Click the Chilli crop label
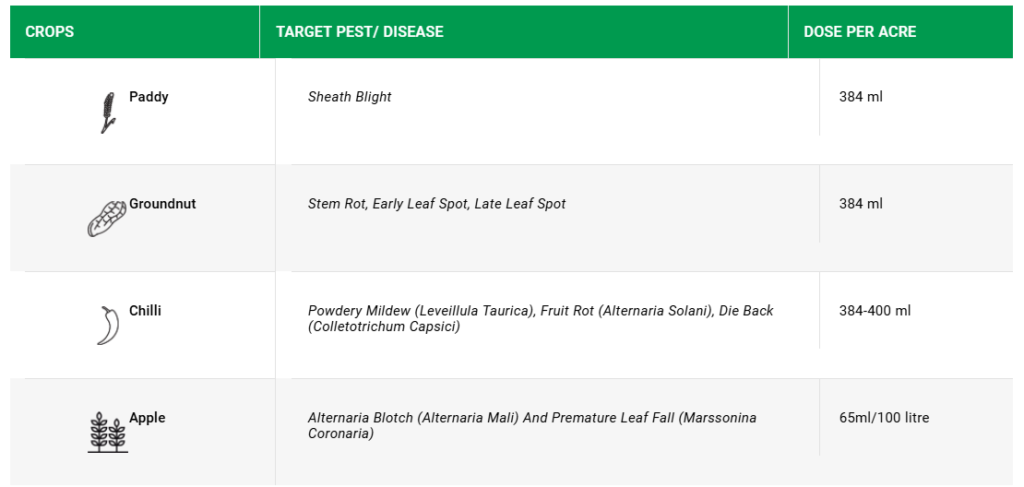1024x487 pixels. pyautogui.click(x=145, y=311)
